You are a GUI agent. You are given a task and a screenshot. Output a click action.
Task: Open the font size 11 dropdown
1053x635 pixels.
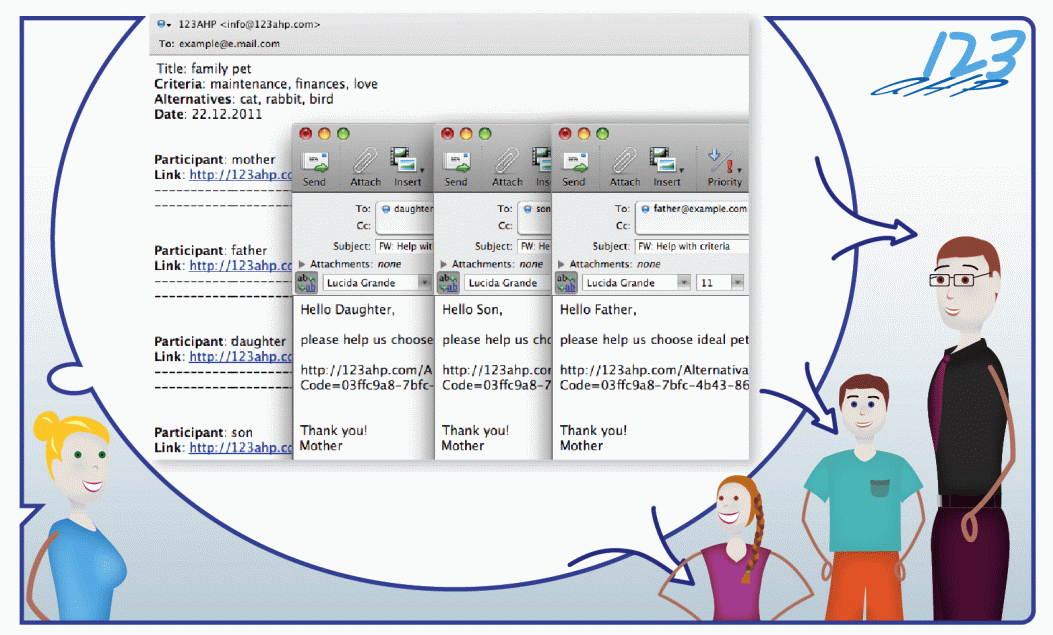(x=720, y=283)
